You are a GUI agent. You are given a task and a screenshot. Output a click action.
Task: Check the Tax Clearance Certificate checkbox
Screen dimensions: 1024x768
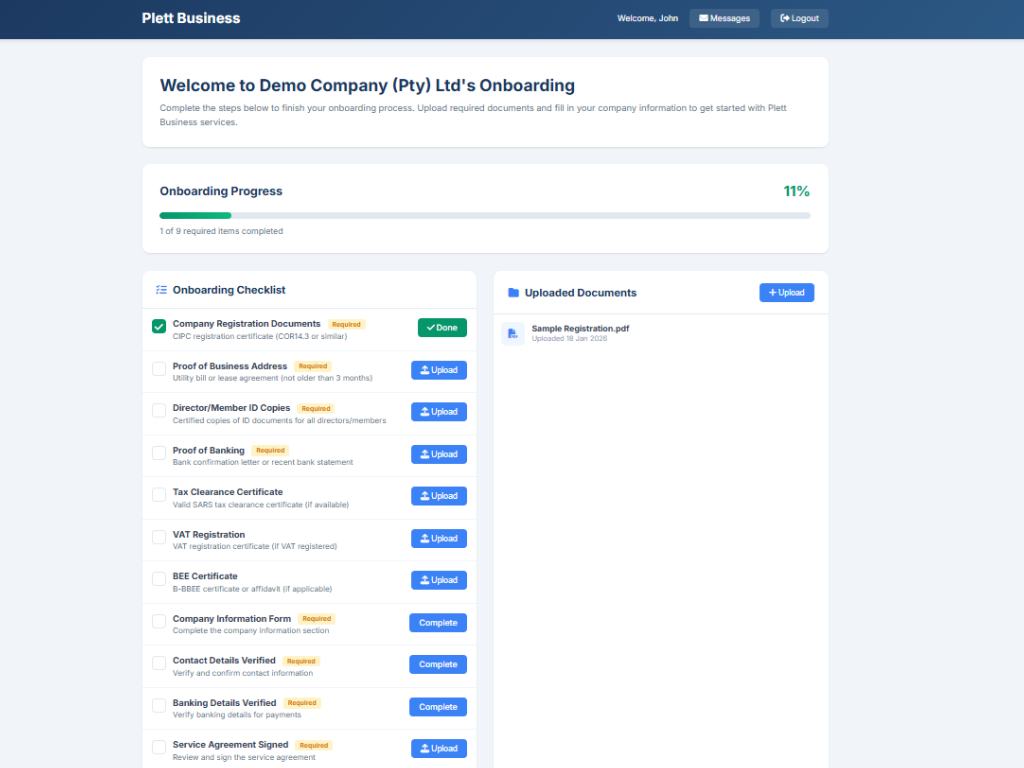(x=158, y=494)
